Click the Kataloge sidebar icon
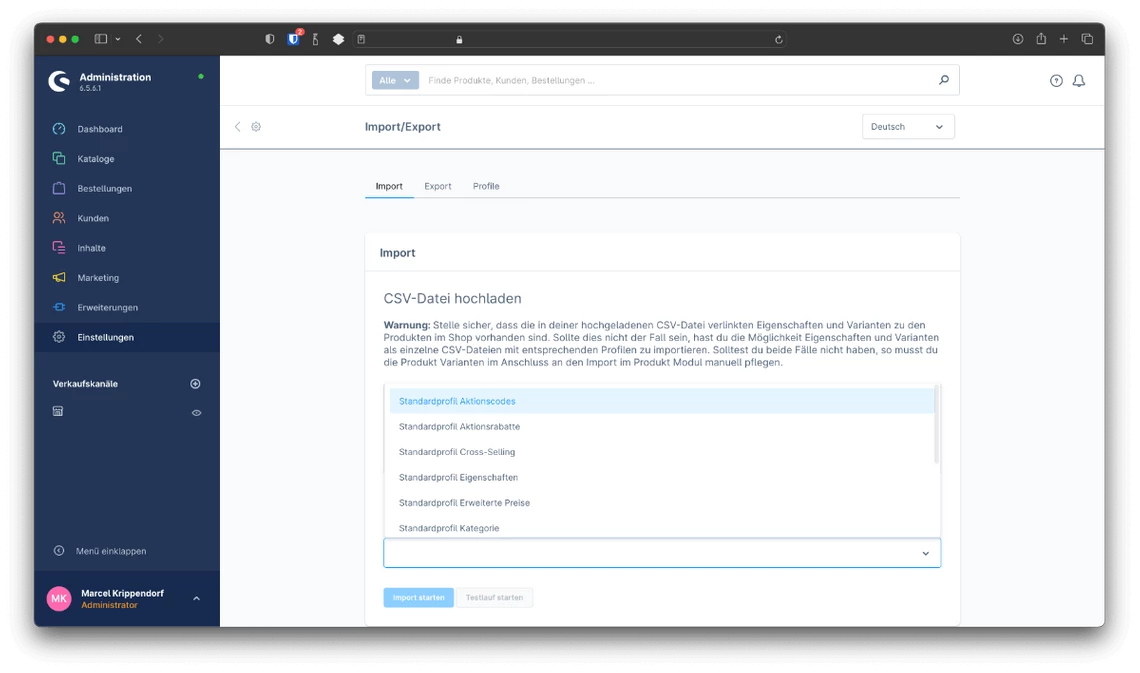 coord(59,159)
